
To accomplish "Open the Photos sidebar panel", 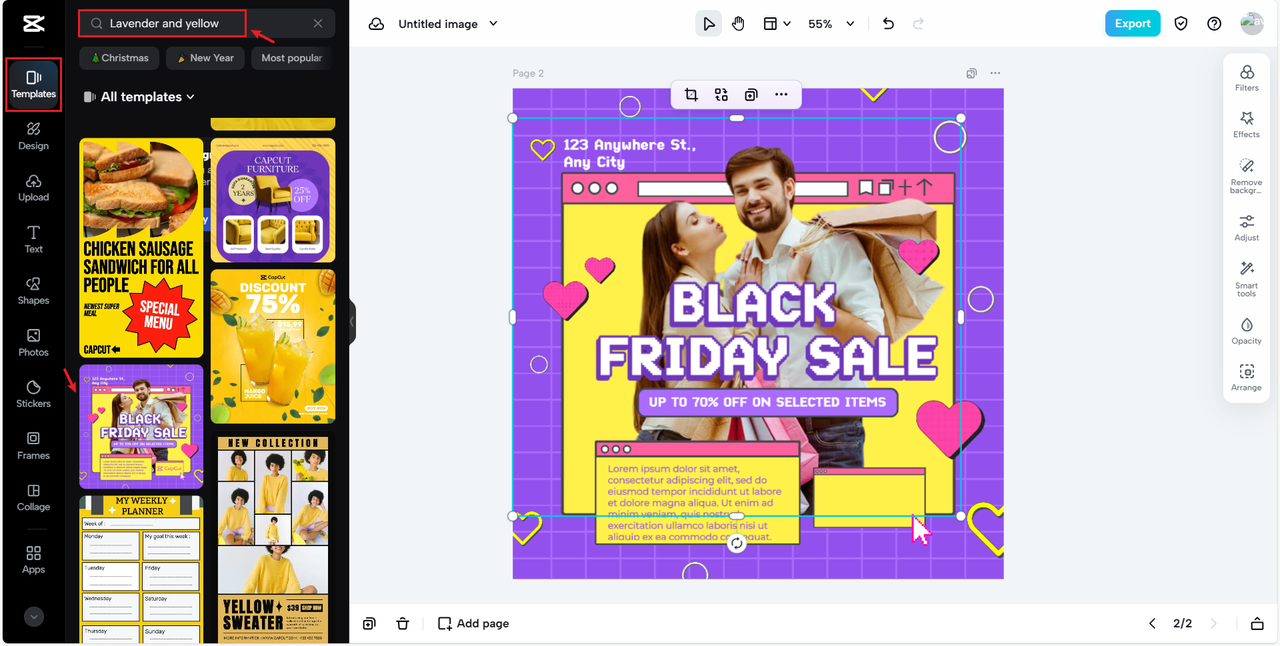I will pyautogui.click(x=33, y=343).
